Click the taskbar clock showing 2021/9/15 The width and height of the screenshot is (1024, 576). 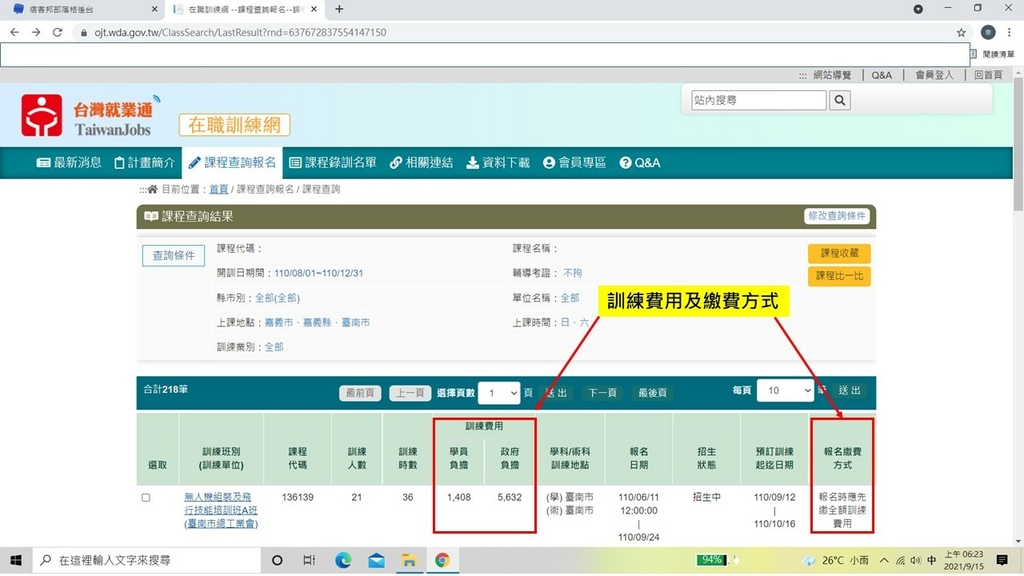point(963,560)
